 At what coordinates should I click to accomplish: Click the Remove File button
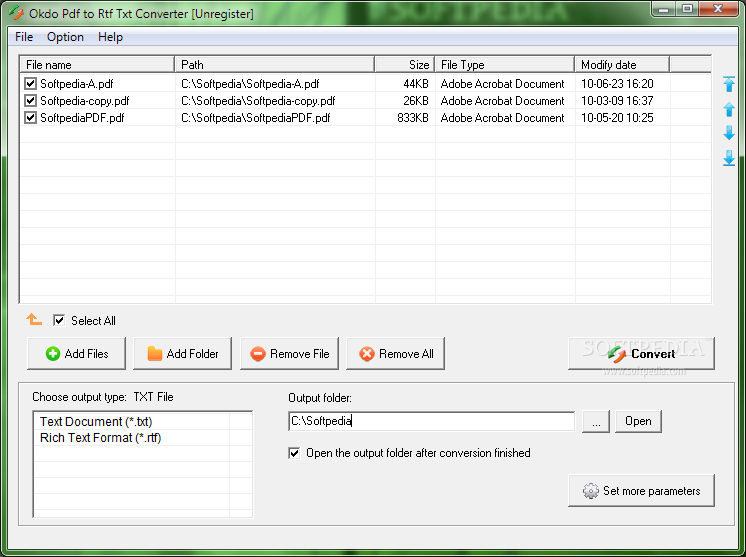coord(289,353)
